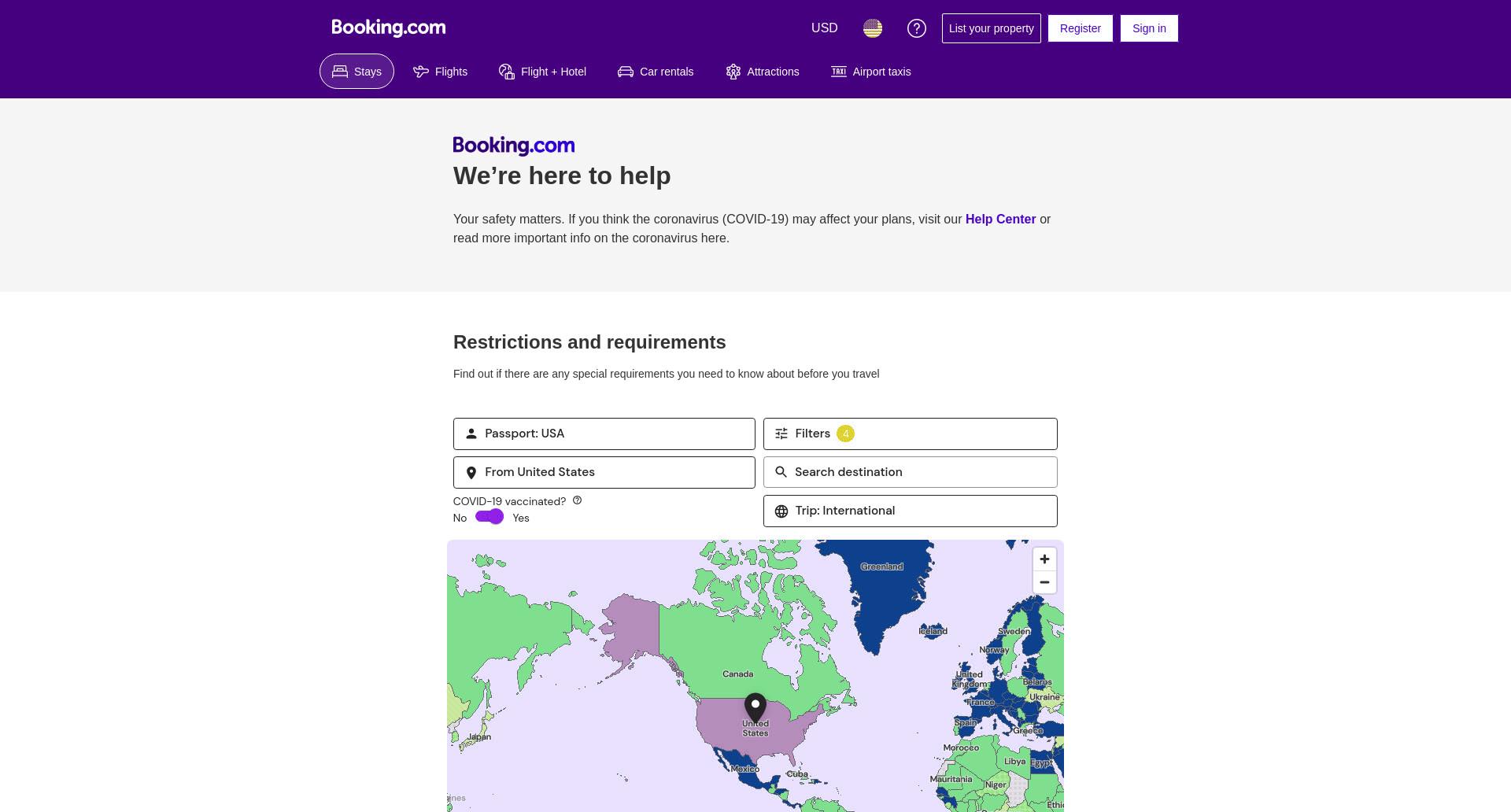The image size is (1511, 812).
Task: Select the Attractions tab
Action: pos(762,72)
